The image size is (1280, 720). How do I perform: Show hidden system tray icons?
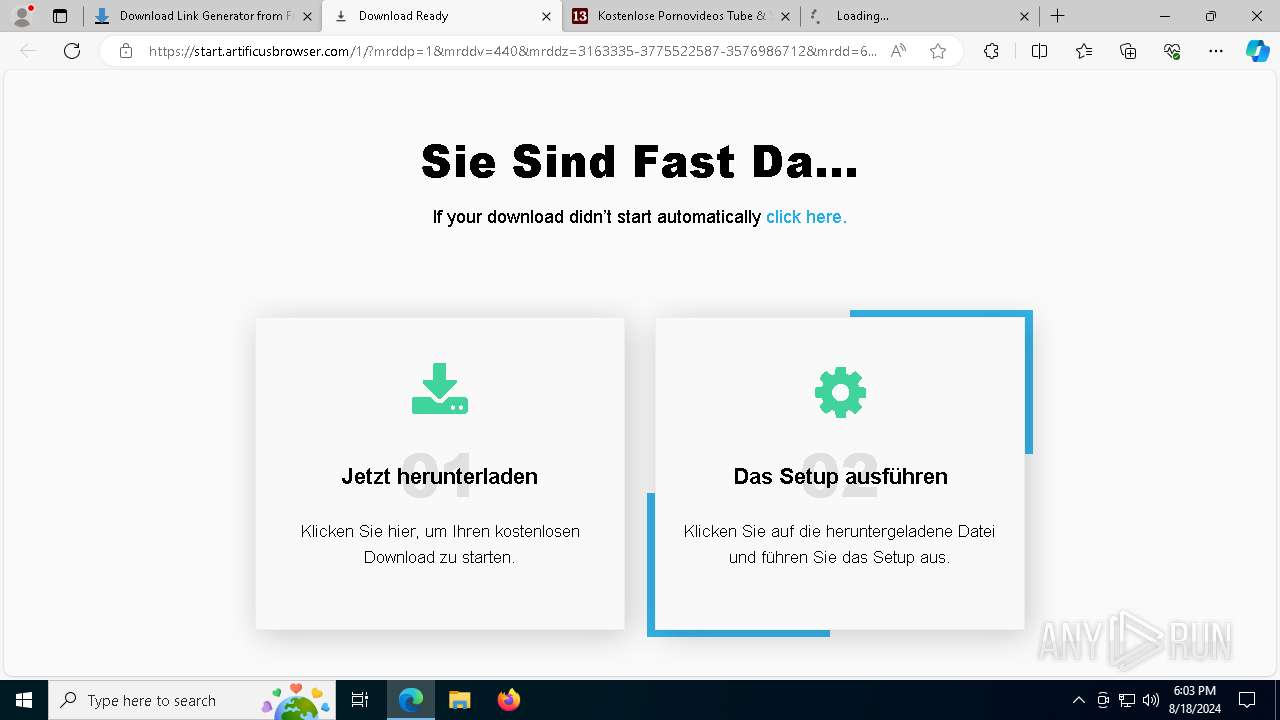[x=1078, y=700]
